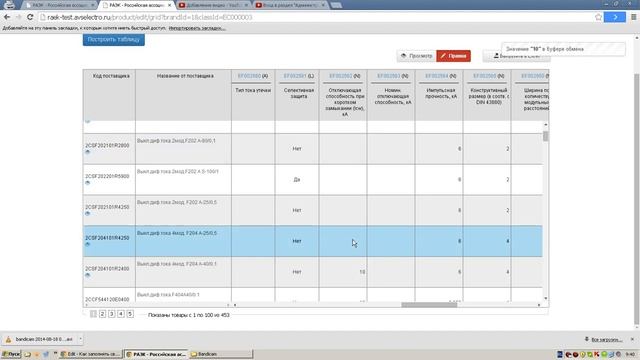Open Конструктивный размер column code link

coord(484,76)
